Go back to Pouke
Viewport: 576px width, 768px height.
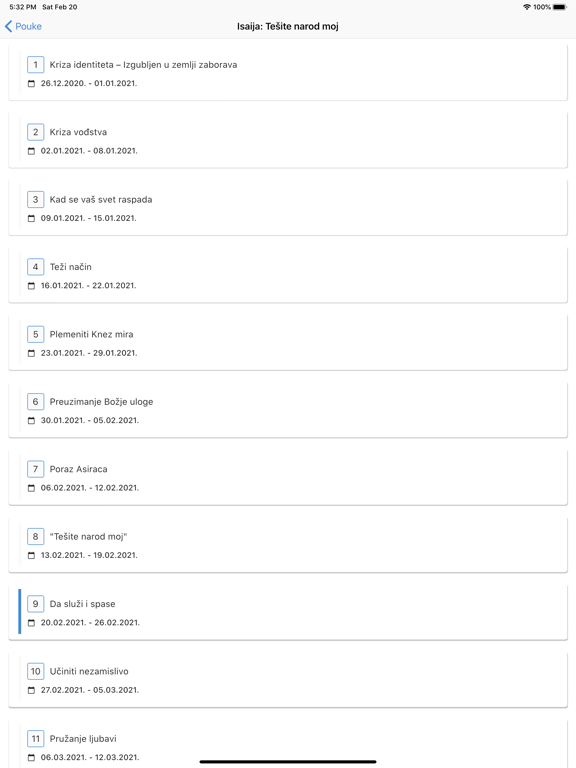[23, 26]
